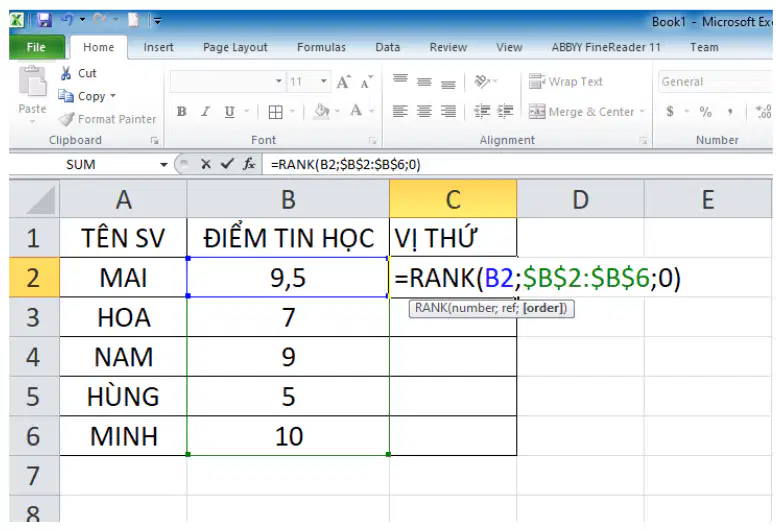Viewport: 776px width, 530px height.
Task: Open the font size dropdown
Action: coord(323,81)
